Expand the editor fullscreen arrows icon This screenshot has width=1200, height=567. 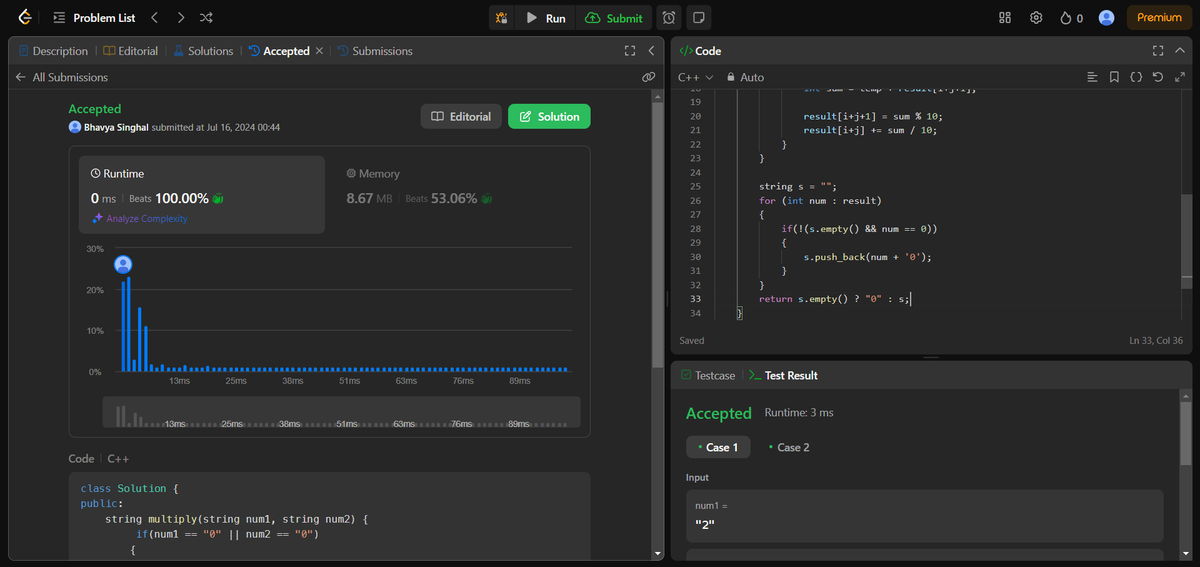[x=1179, y=77]
